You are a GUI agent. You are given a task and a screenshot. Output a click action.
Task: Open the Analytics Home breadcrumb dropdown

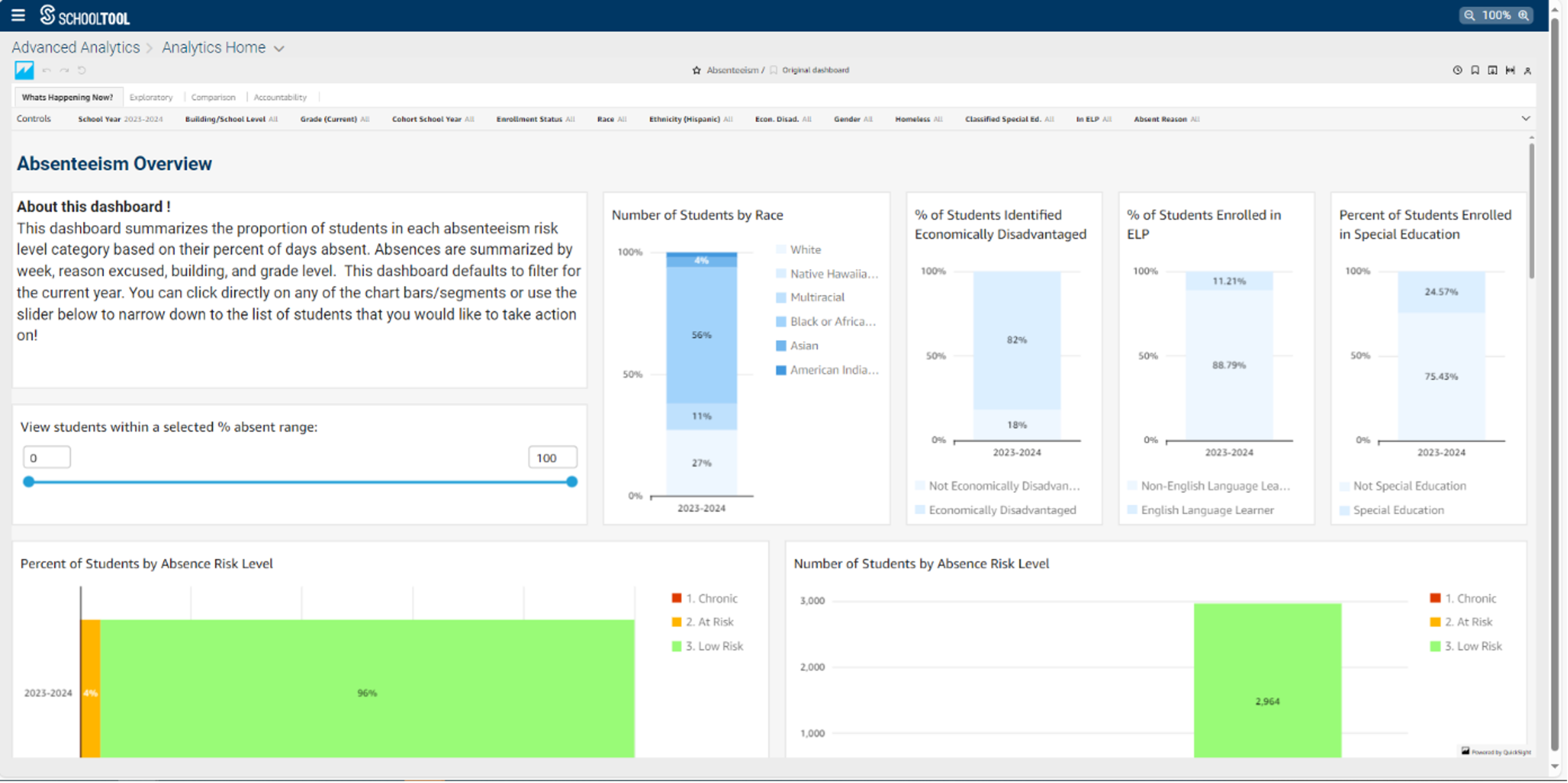coord(279,49)
